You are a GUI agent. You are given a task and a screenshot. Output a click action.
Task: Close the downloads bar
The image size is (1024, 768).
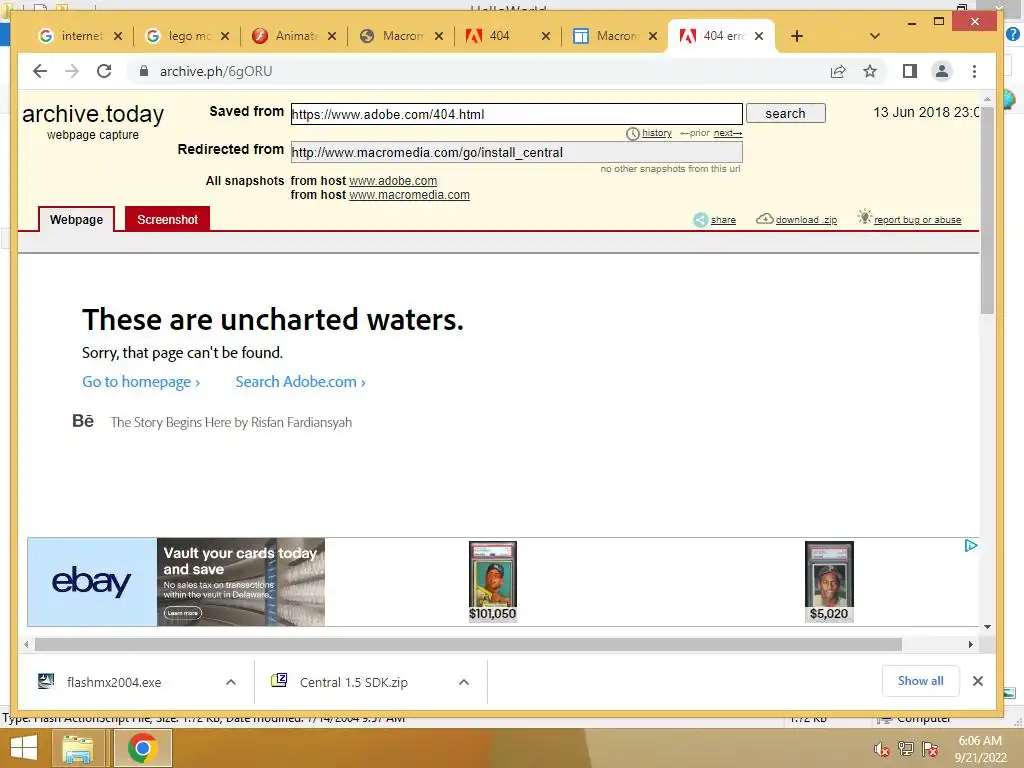tap(978, 681)
